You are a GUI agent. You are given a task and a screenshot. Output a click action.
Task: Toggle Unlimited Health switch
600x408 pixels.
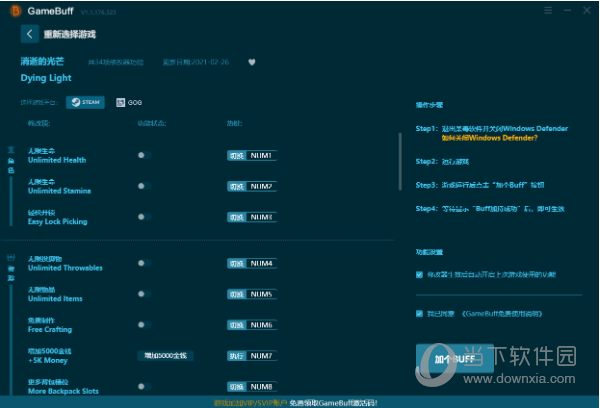144,155
